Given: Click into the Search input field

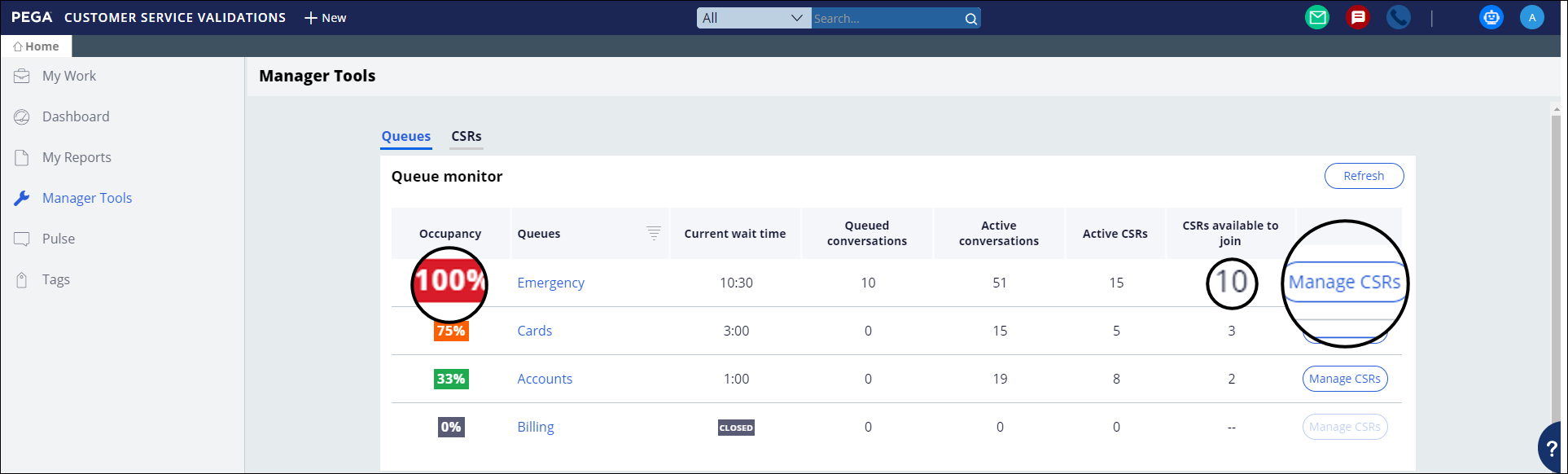Looking at the screenshot, I should (x=886, y=19).
